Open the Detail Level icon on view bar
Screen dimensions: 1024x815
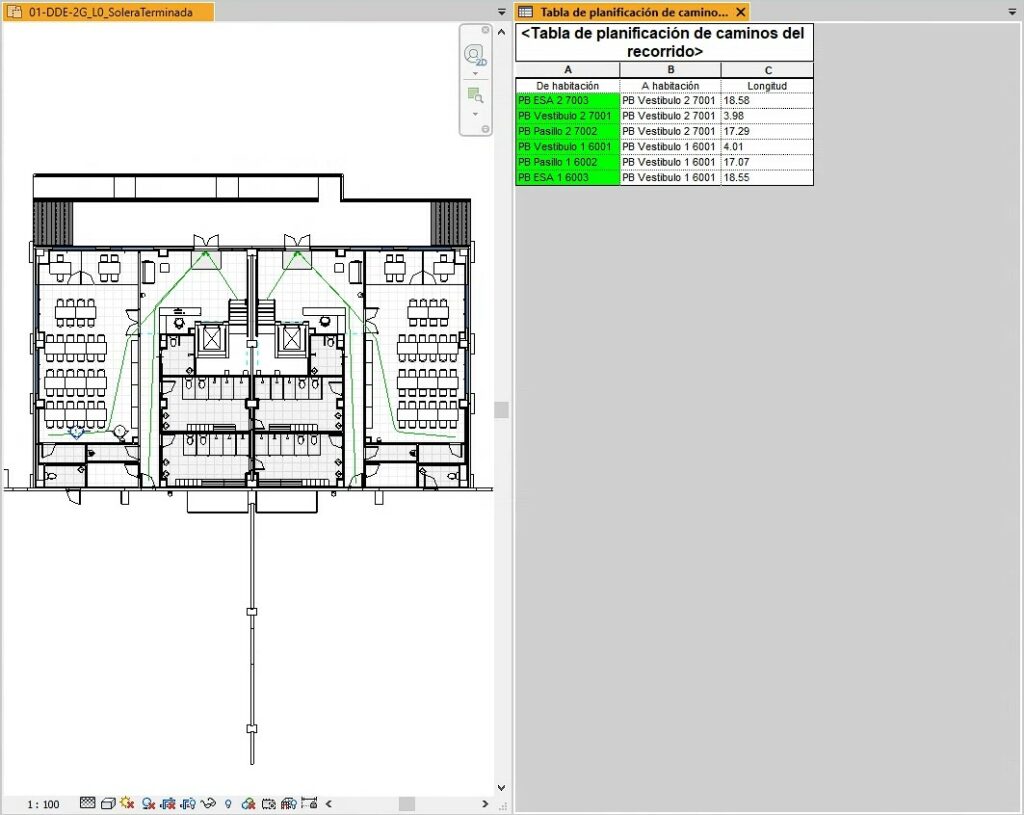[86, 803]
